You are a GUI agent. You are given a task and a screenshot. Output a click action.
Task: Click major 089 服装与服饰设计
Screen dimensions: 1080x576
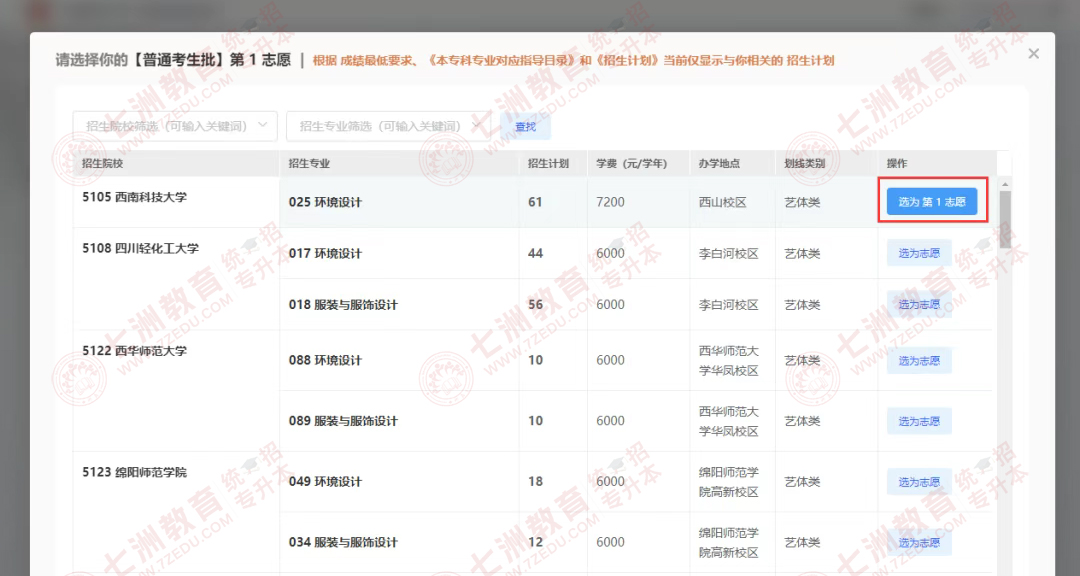click(x=343, y=421)
